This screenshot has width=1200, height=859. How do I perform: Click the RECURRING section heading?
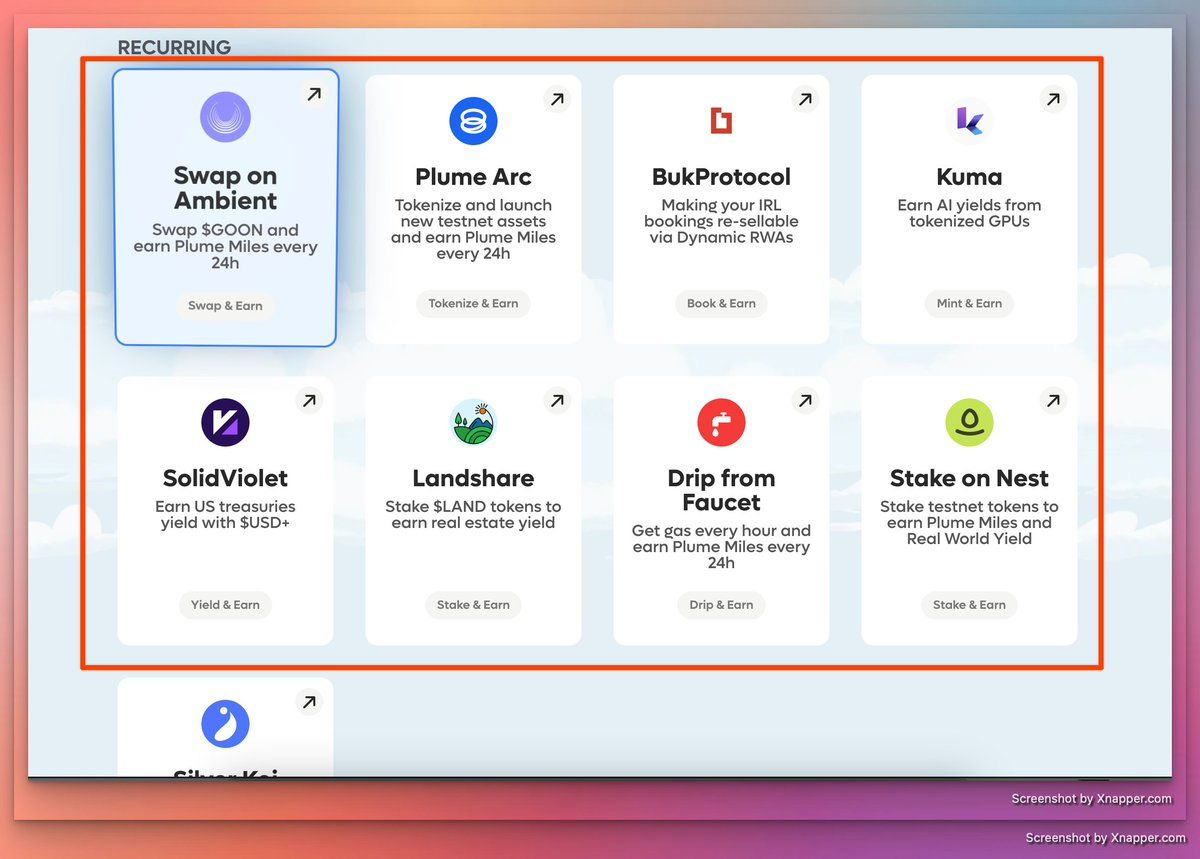tap(174, 47)
